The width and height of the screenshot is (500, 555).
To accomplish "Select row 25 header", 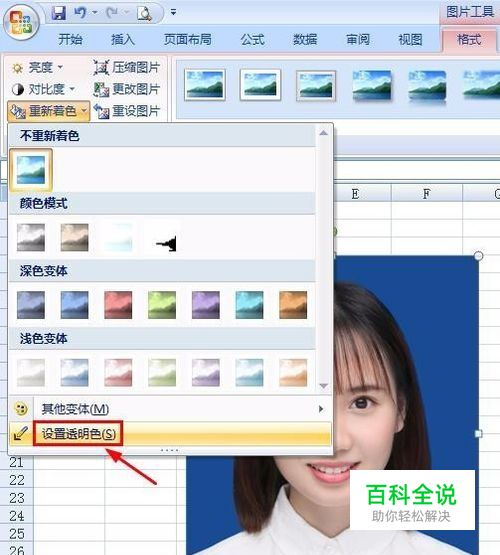I will coord(16,533).
